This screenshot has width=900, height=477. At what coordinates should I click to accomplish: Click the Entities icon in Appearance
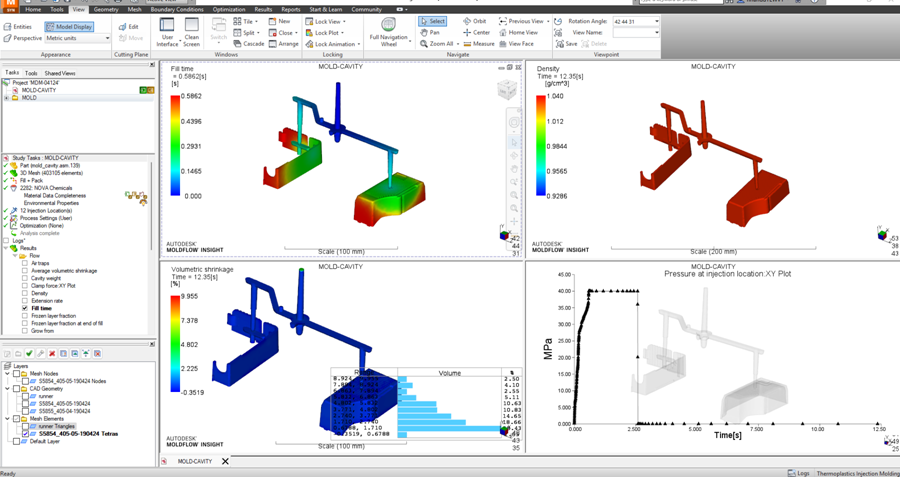tap(7, 26)
